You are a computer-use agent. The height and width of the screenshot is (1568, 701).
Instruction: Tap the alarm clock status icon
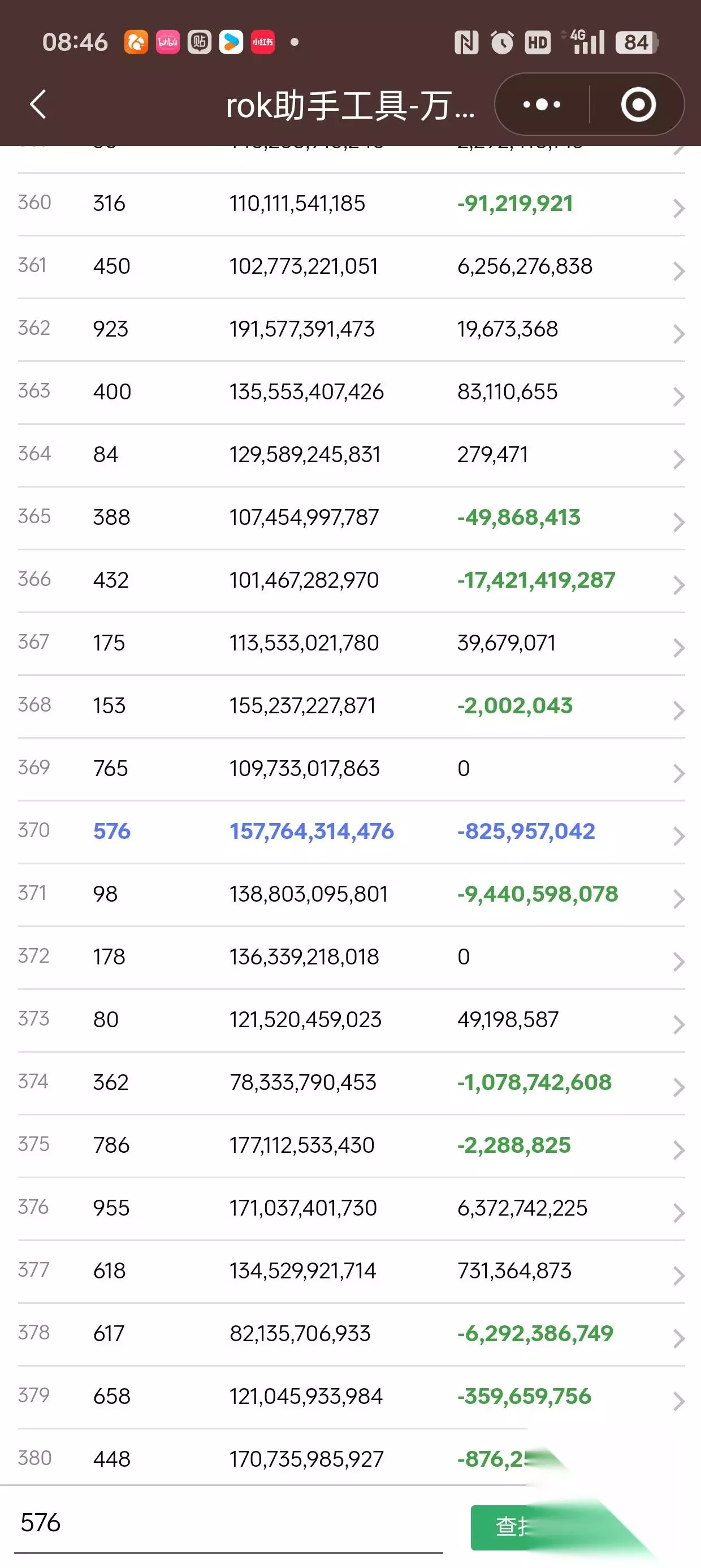tap(502, 42)
